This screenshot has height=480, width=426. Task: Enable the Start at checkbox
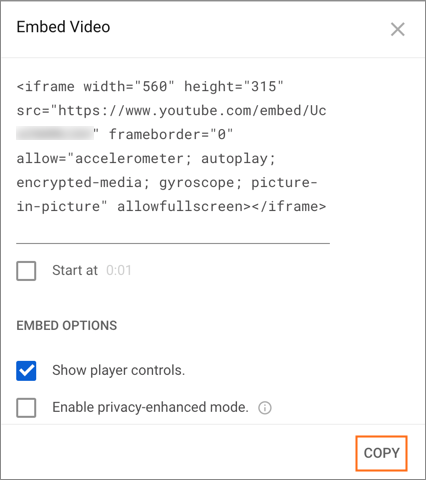pyautogui.click(x=26, y=271)
